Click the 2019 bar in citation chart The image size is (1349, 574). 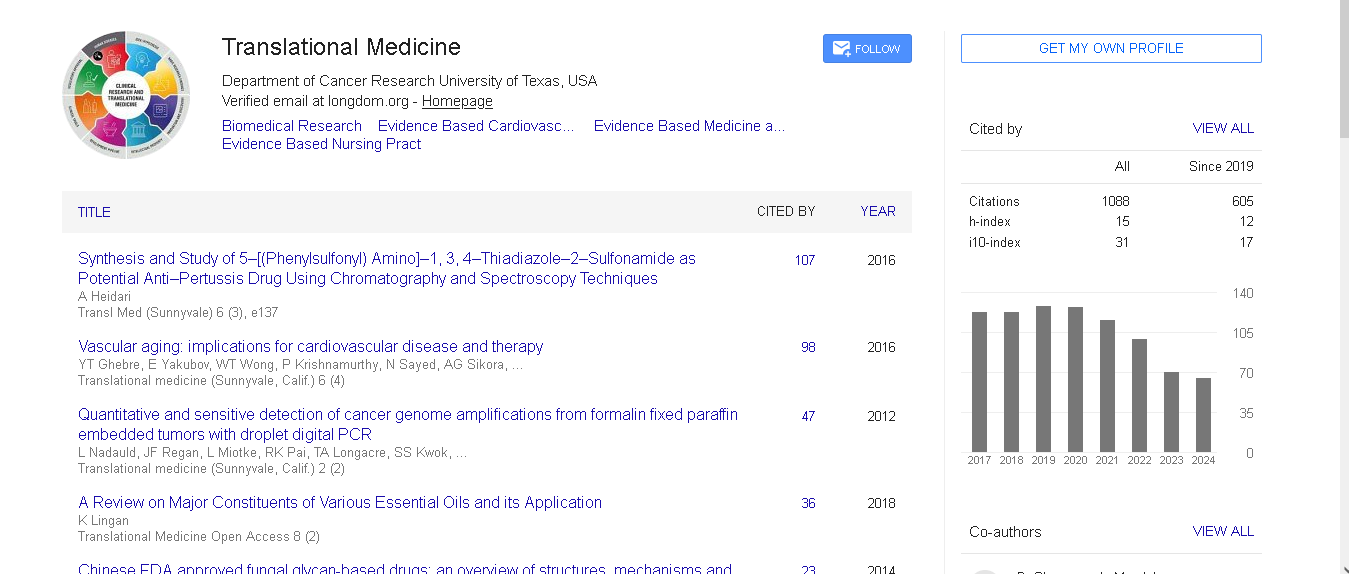[x=1043, y=379]
